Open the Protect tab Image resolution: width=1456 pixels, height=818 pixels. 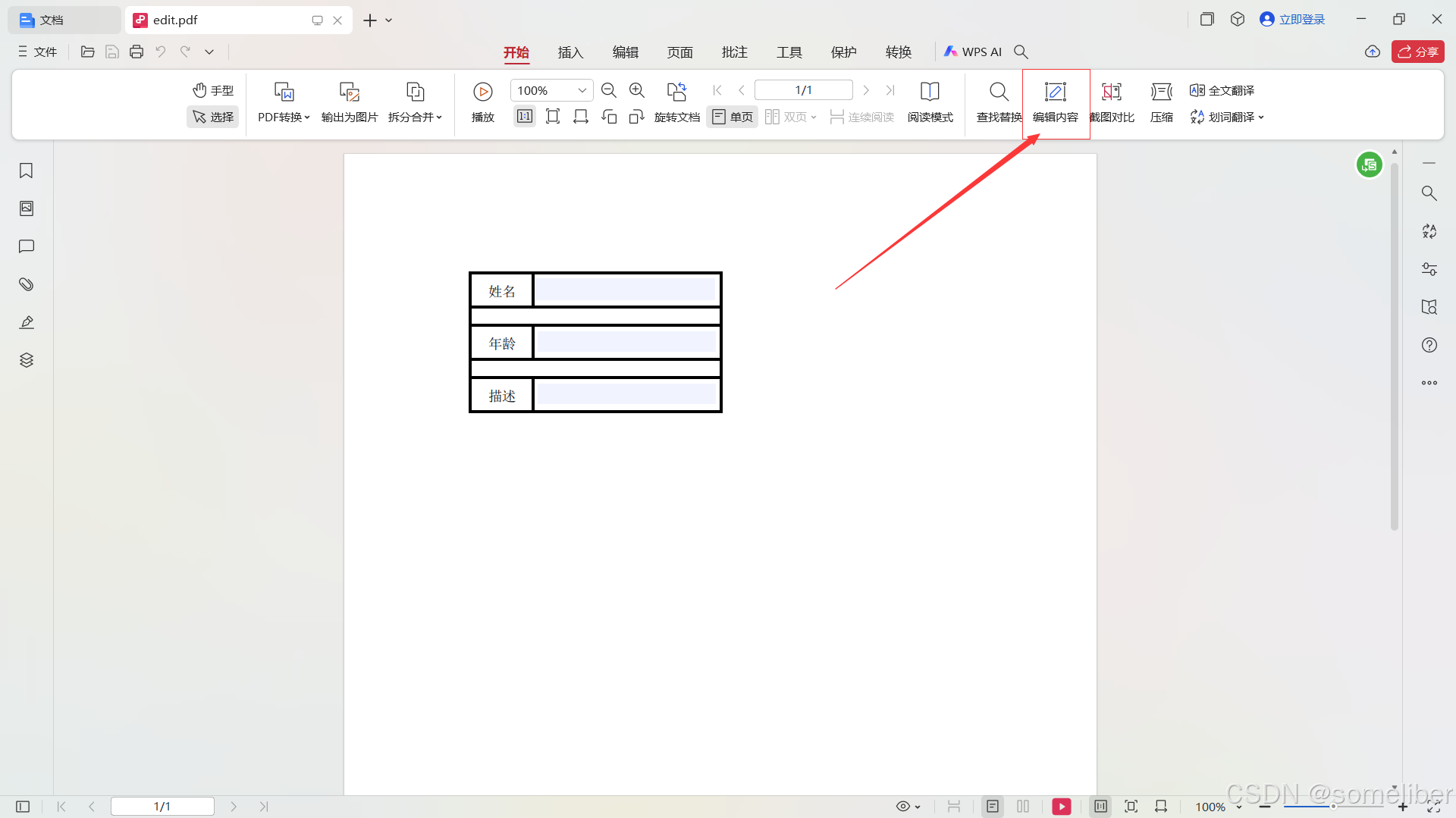(x=843, y=52)
